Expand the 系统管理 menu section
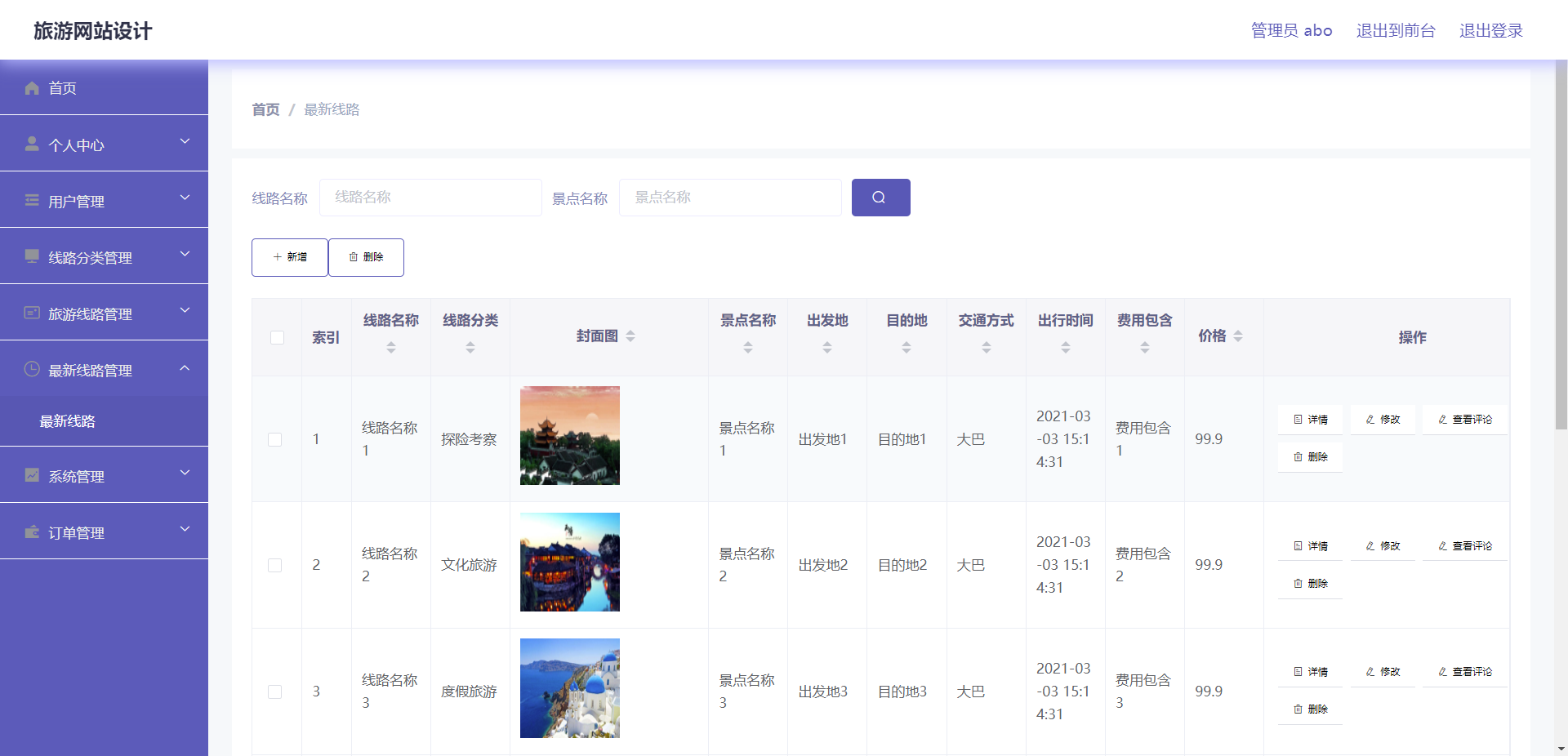 point(105,474)
